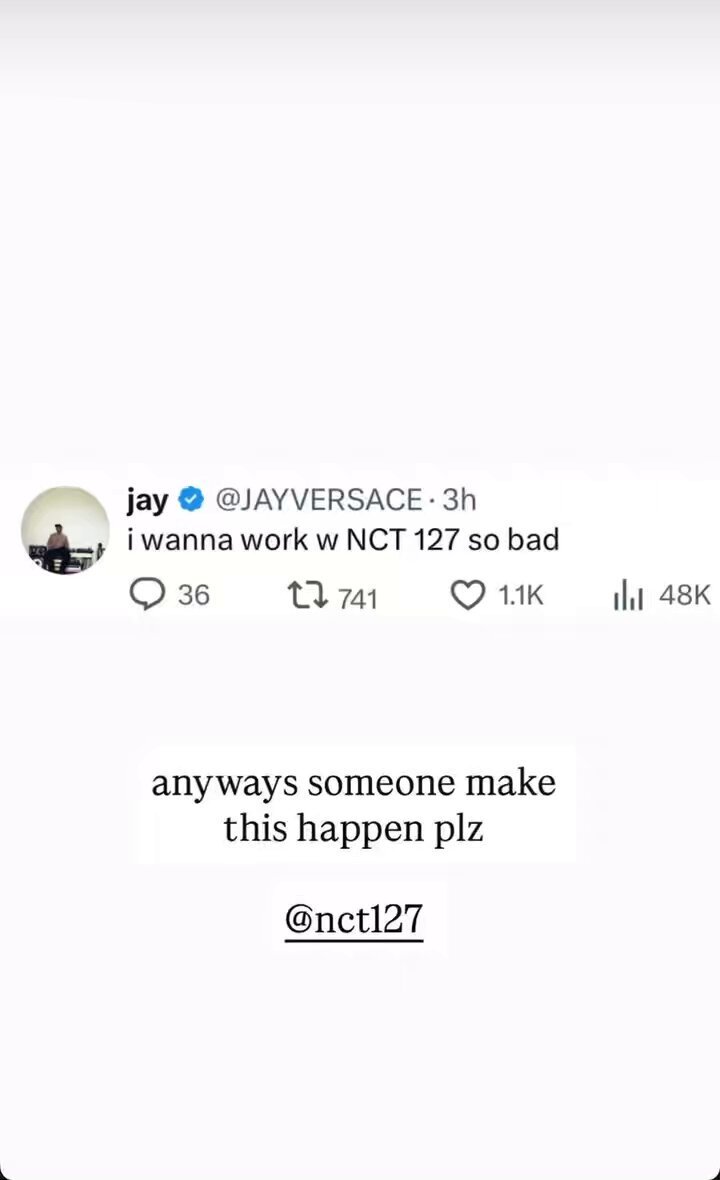The image size is (720, 1180).
Task: Open the @JAYVERSACE handle
Action: coord(319,500)
